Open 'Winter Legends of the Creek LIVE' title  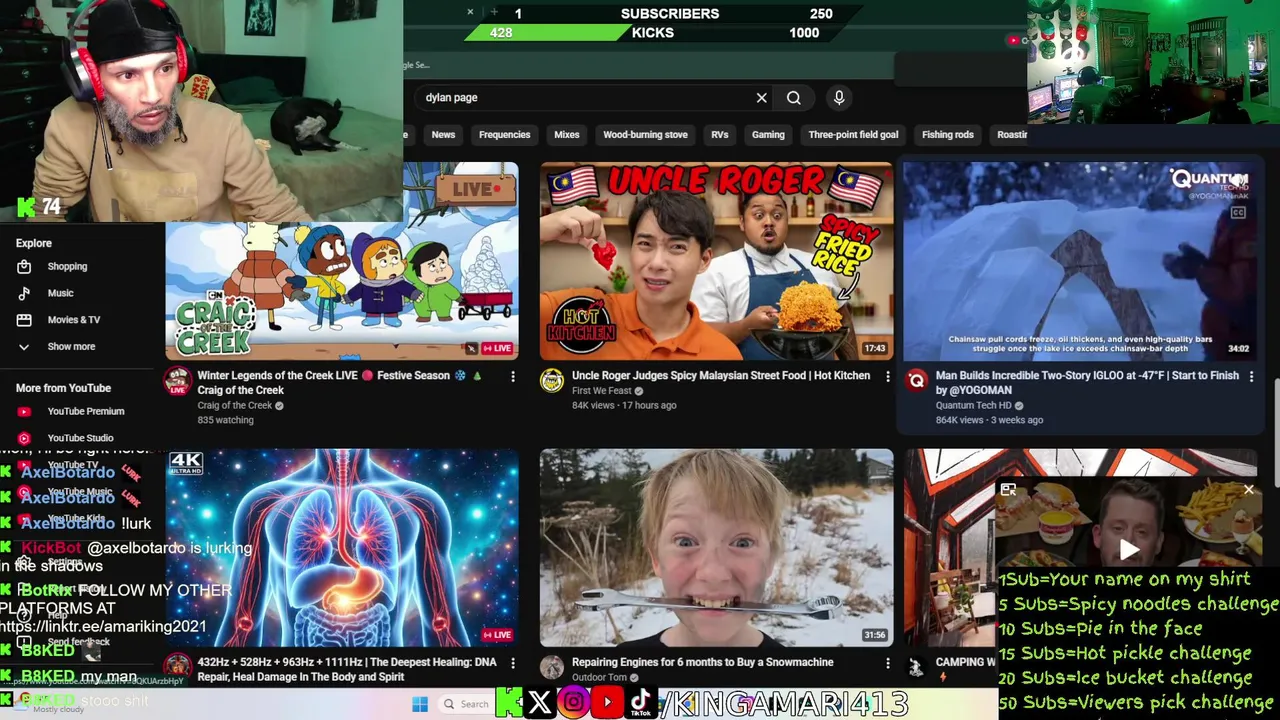click(340, 383)
